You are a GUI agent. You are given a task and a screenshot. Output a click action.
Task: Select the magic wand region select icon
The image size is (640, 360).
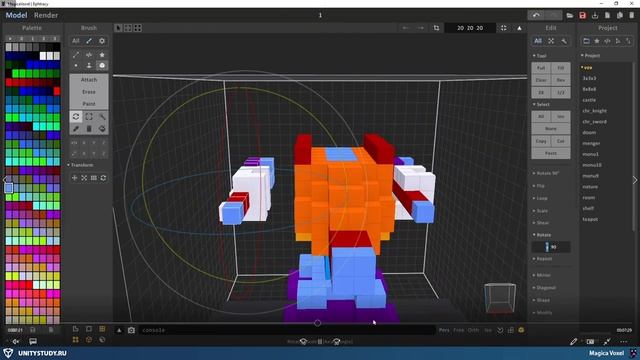coord(102,117)
